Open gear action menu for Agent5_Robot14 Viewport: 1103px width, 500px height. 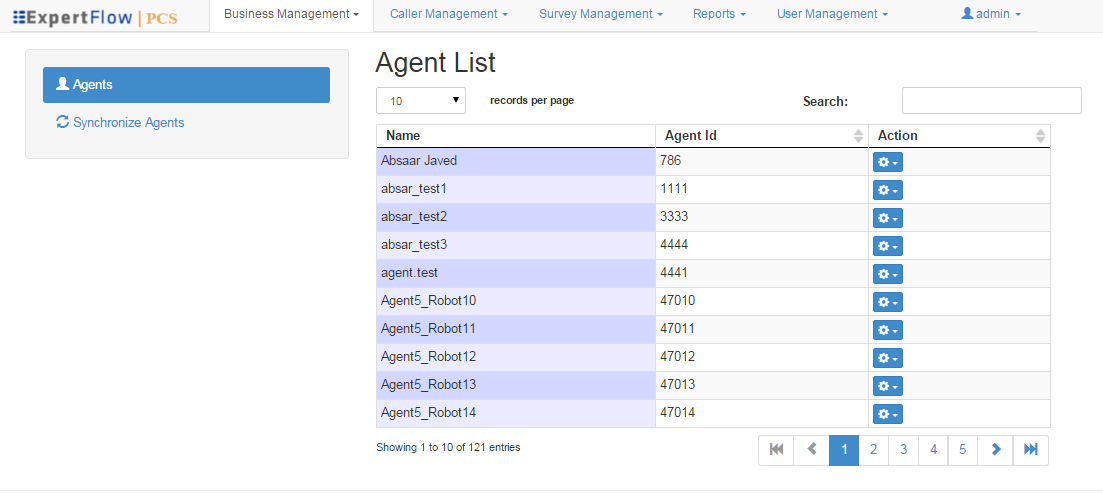tap(887, 414)
